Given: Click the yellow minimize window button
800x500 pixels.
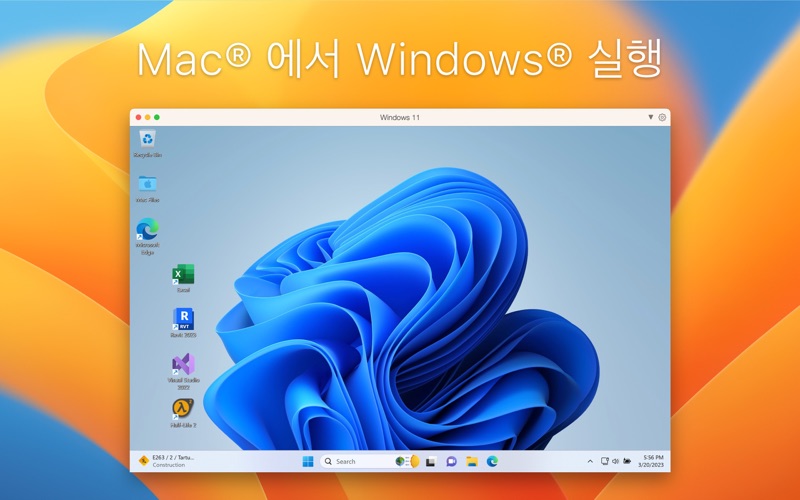Looking at the screenshot, I should click(x=147, y=117).
